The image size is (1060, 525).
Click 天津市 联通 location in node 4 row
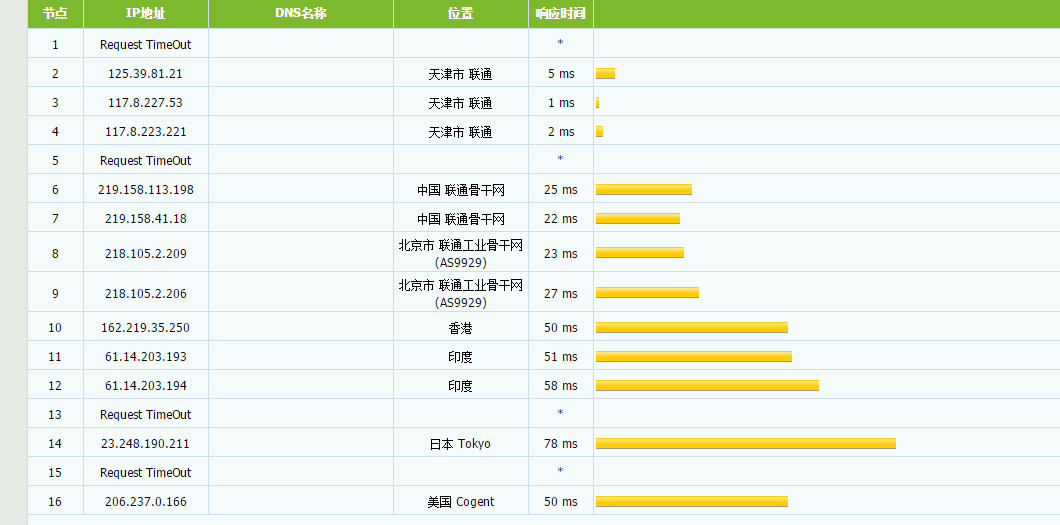click(460, 132)
